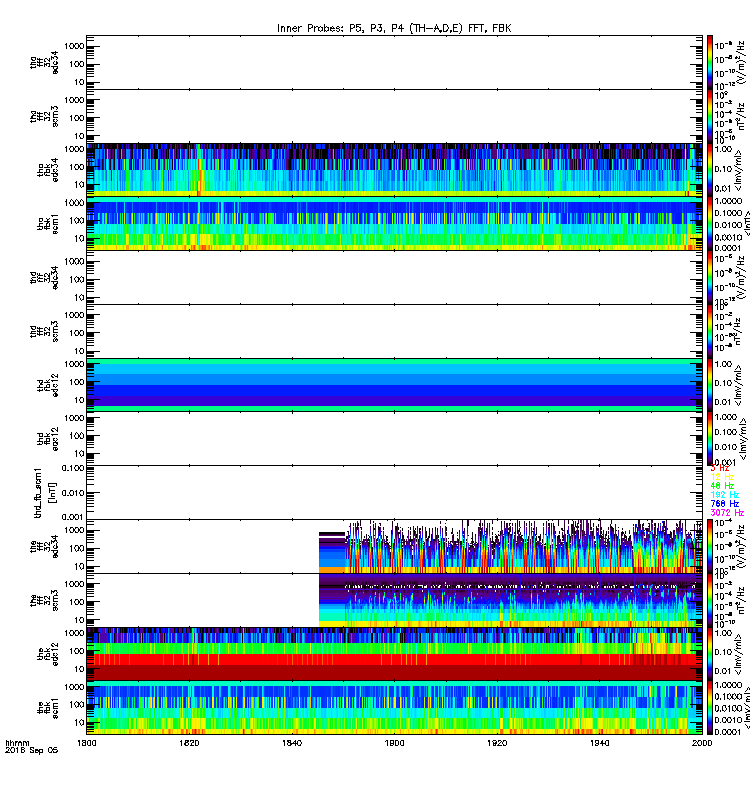Image resolution: width=750 pixels, height=800 pixels.
Task: Click the 10 y-tick of 'the fbk scm1' panel
Action: (x=79, y=722)
